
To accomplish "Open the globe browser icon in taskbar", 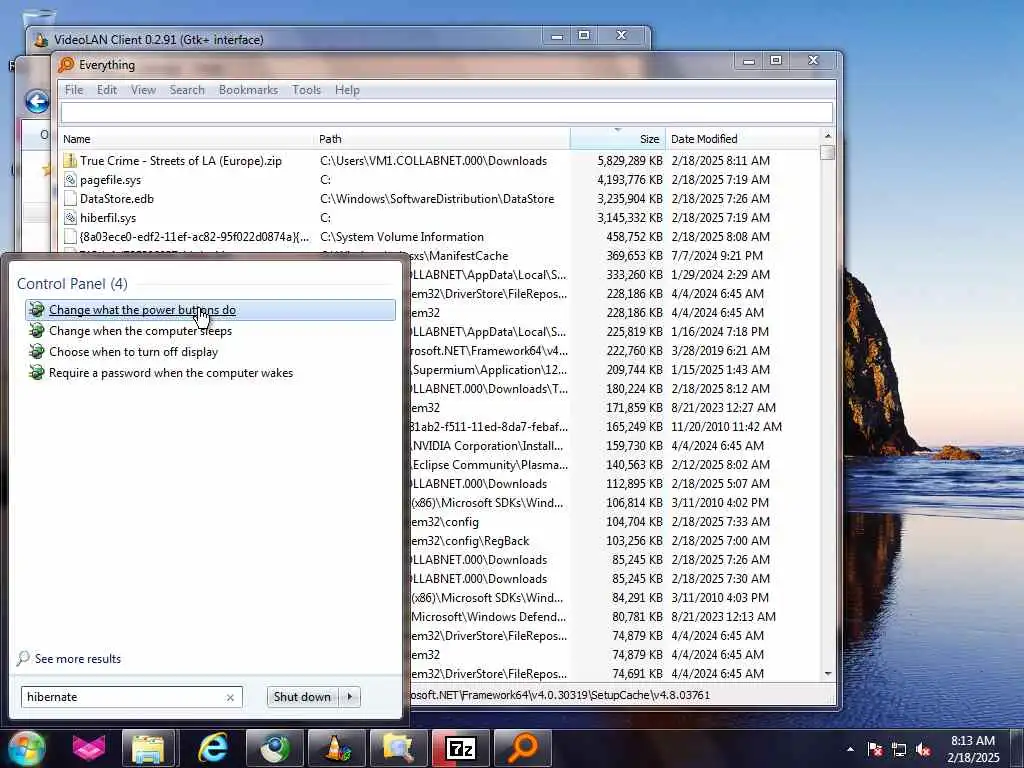I will (275, 748).
